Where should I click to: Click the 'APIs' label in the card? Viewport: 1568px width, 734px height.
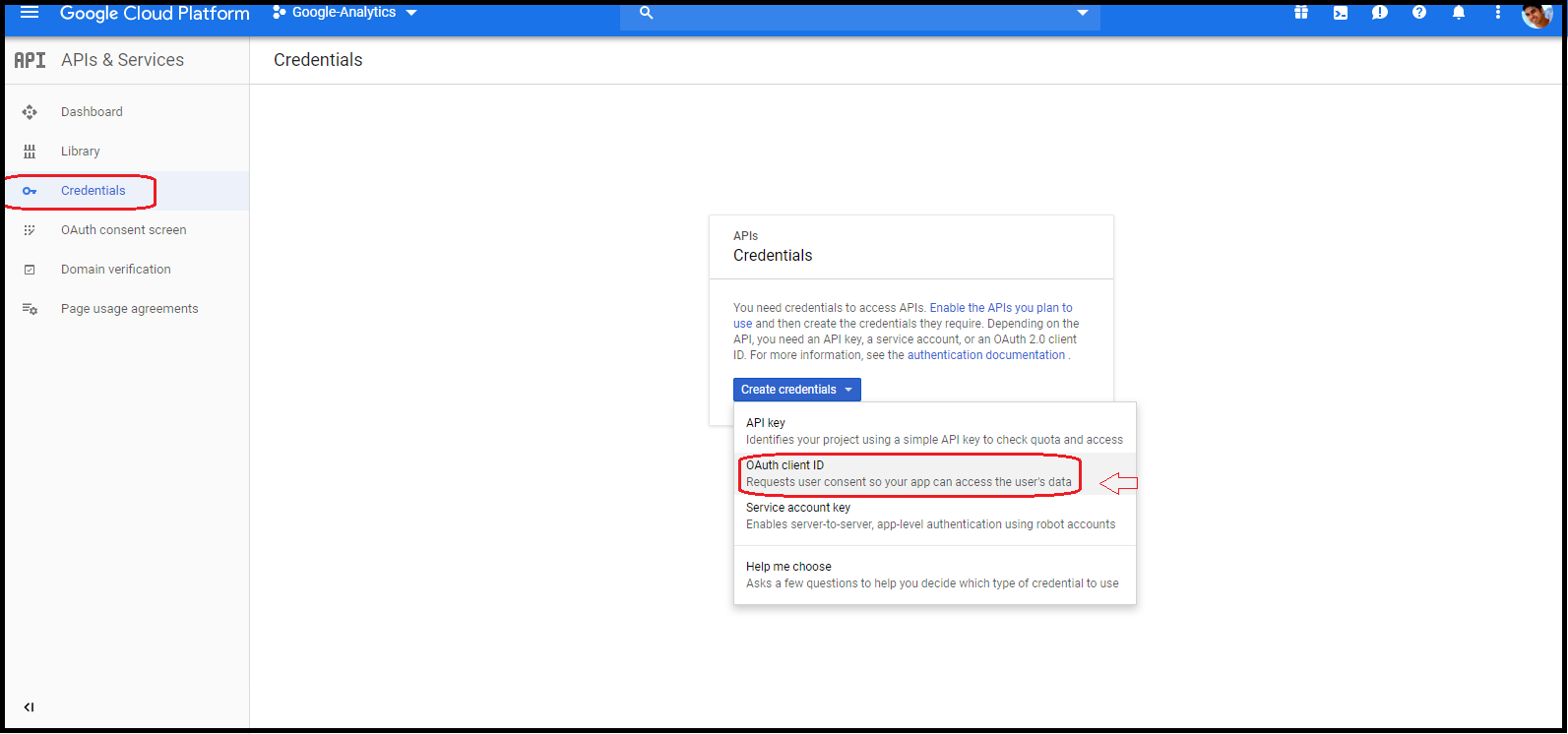pyautogui.click(x=746, y=236)
